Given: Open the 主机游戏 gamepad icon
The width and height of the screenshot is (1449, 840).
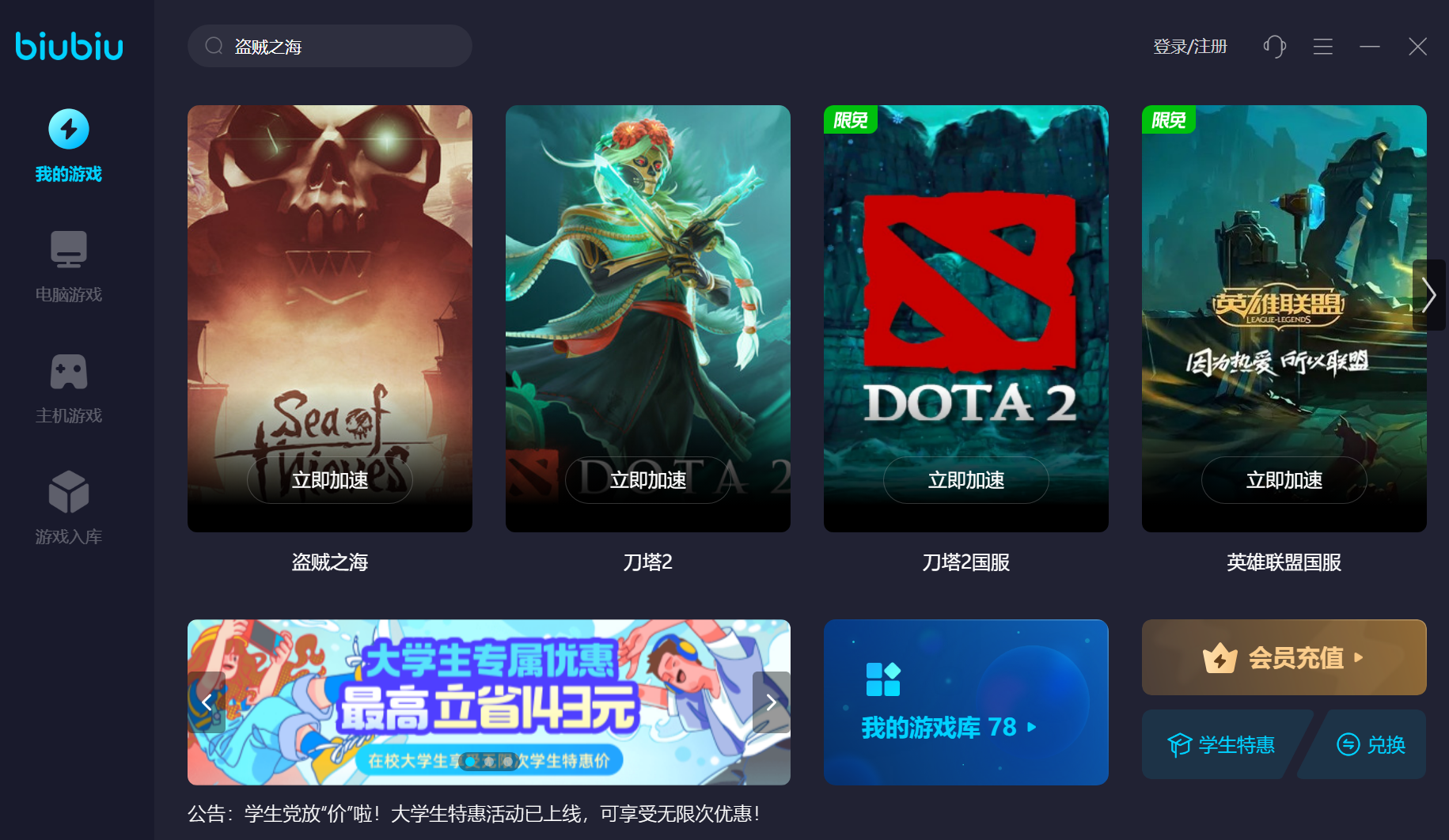Looking at the screenshot, I should point(69,371).
